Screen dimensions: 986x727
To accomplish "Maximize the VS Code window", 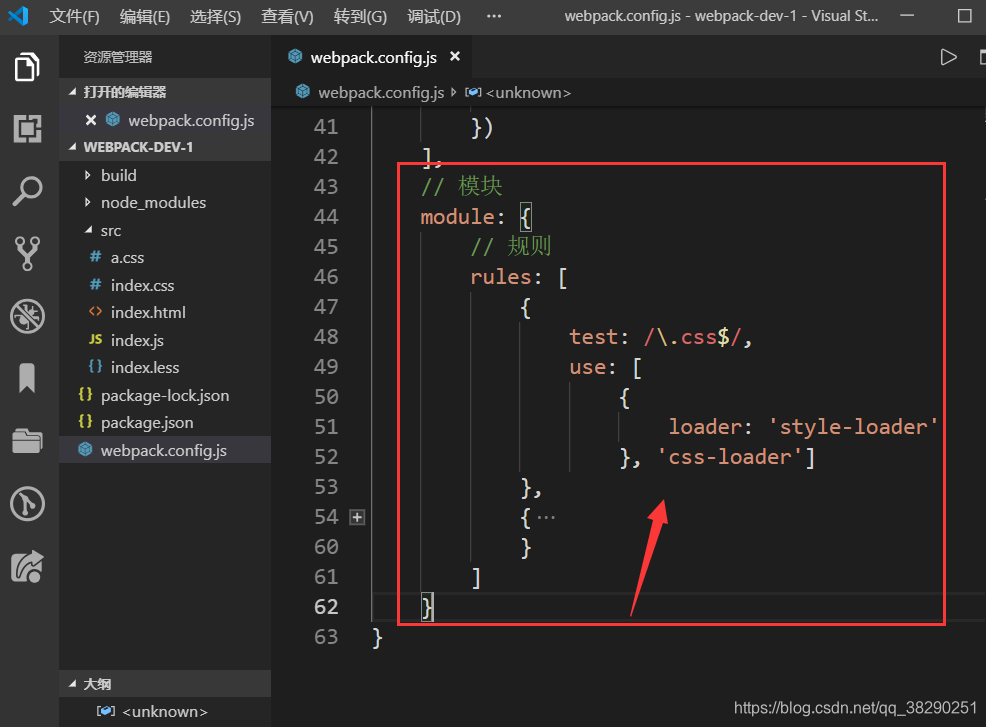I will (965, 16).
